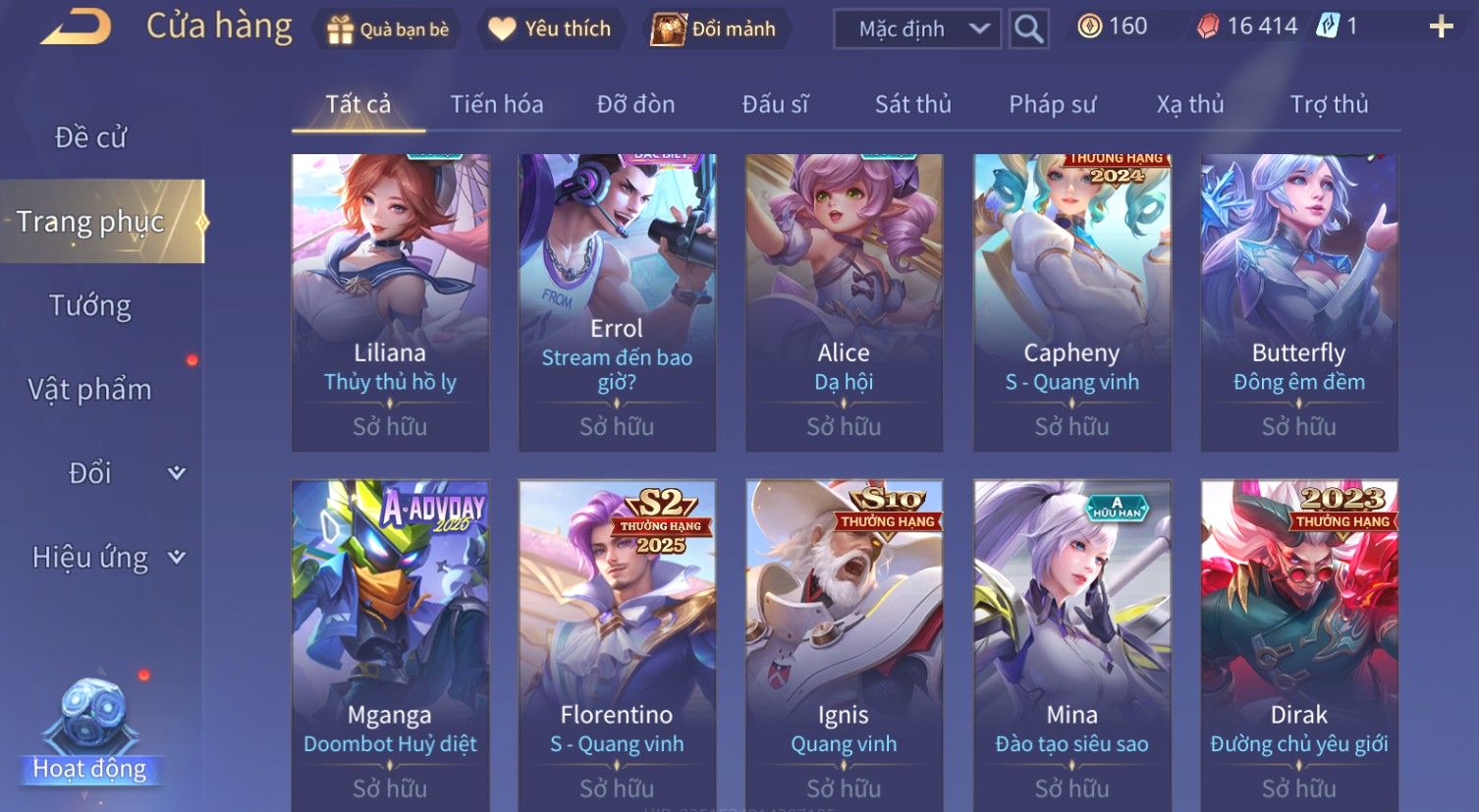Click the gift box Quà bạn bè icon

(x=340, y=29)
